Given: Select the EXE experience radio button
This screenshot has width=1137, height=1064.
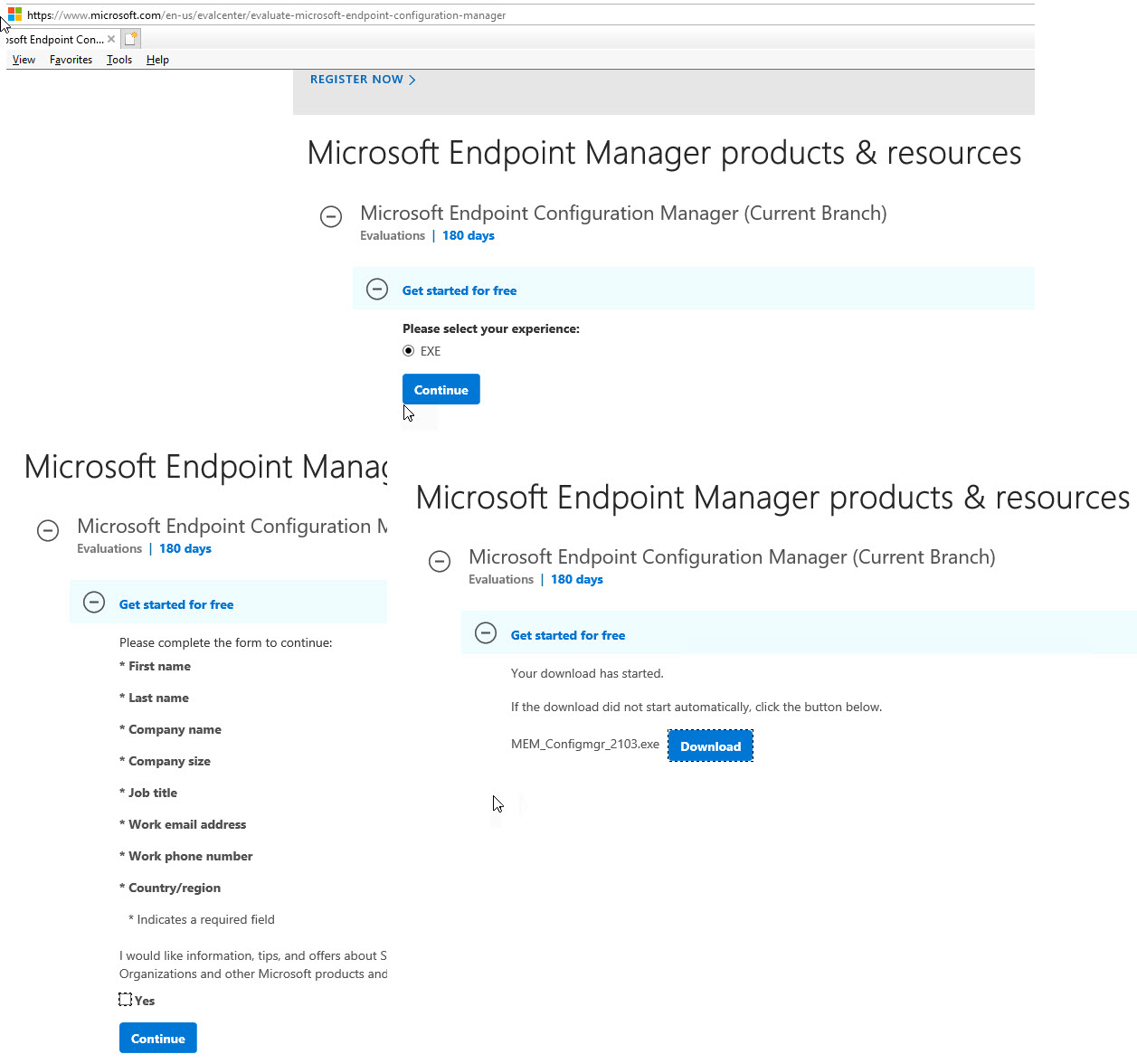Looking at the screenshot, I should click(x=409, y=350).
